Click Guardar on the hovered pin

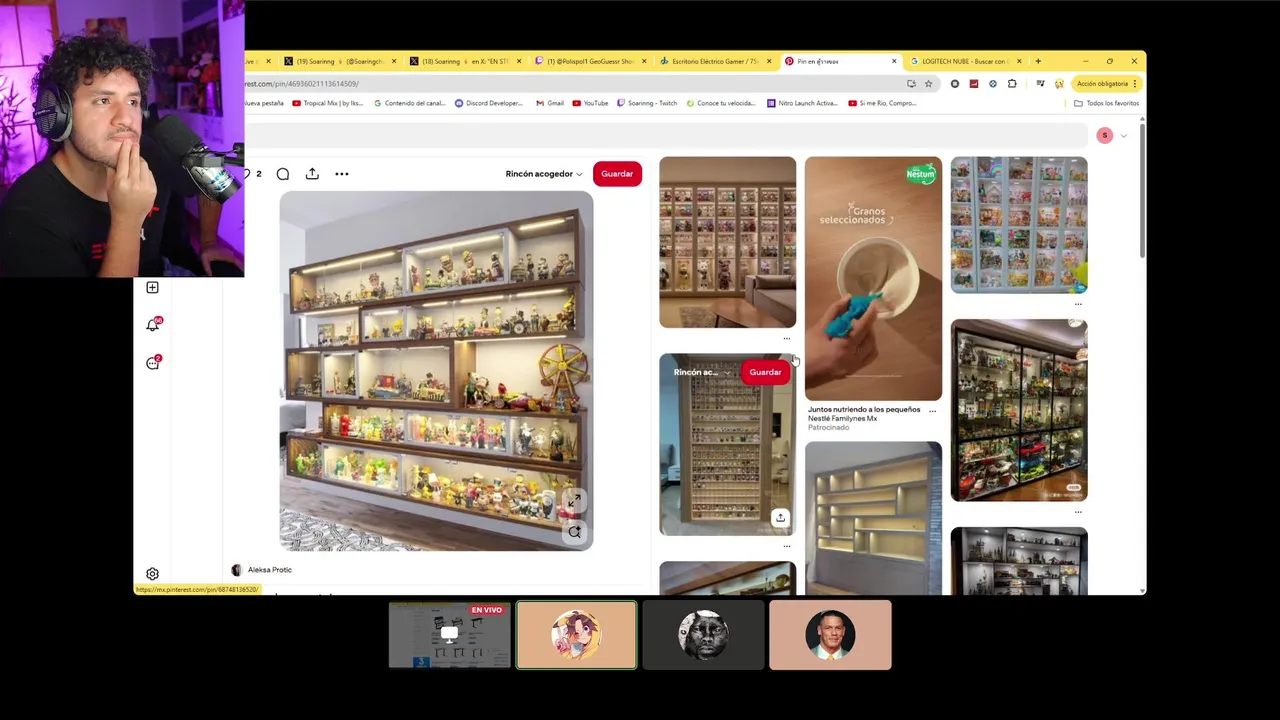(x=766, y=372)
